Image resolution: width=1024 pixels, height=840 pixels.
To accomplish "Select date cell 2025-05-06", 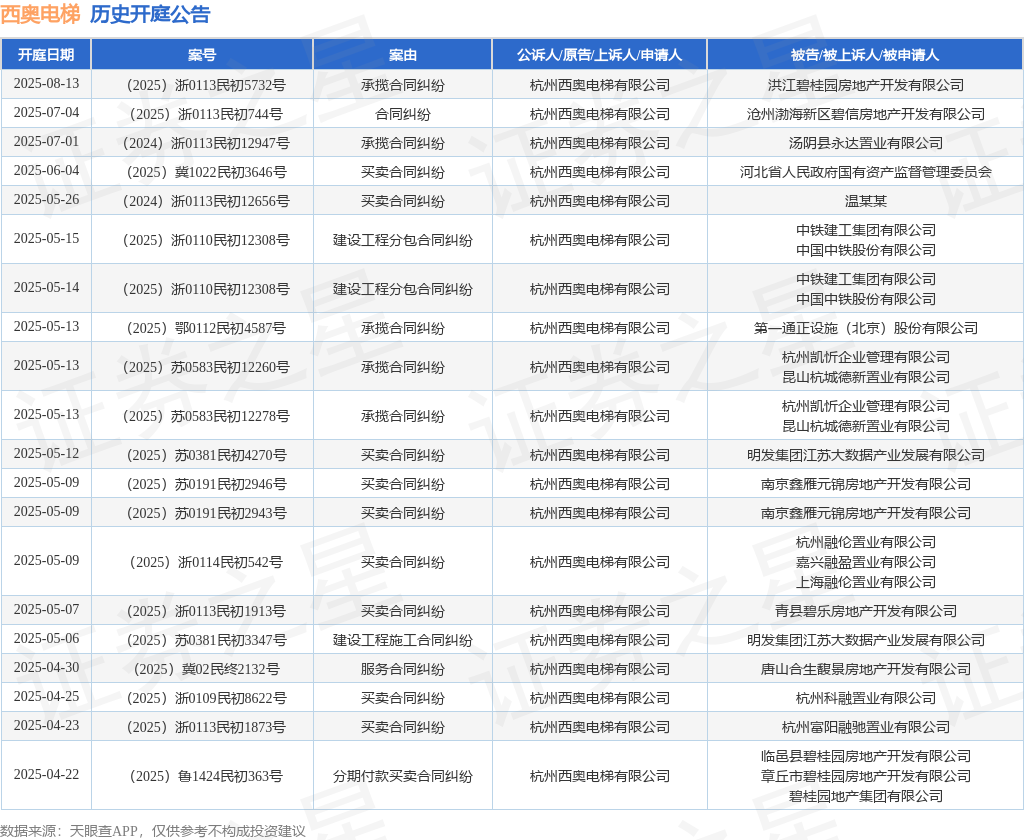I will [x=46, y=638].
